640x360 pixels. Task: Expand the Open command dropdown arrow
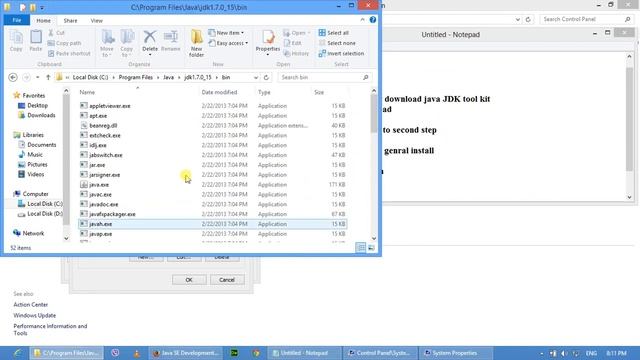tap(309, 33)
